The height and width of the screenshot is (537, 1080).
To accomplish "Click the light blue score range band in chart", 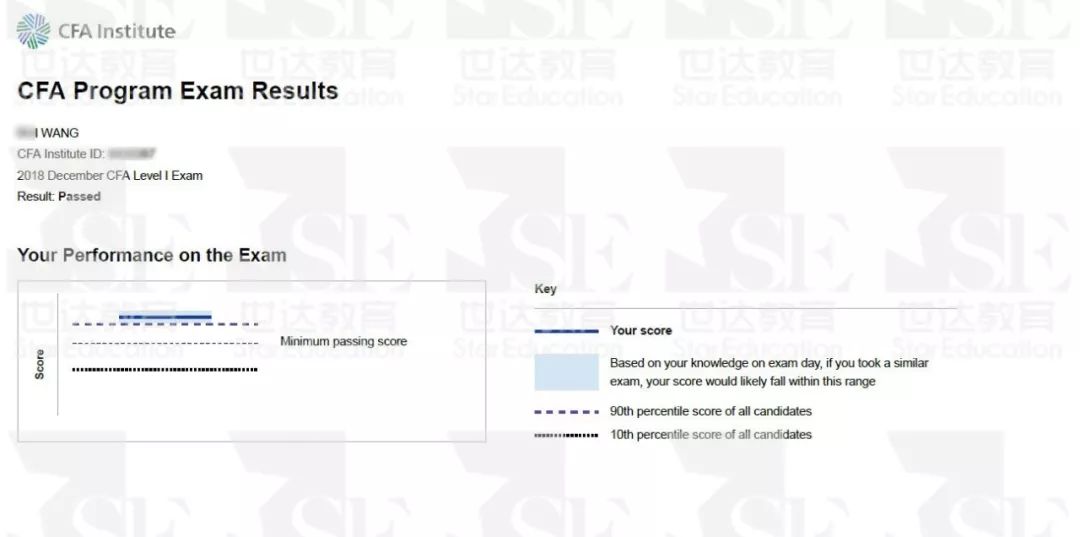I will click(165, 316).
